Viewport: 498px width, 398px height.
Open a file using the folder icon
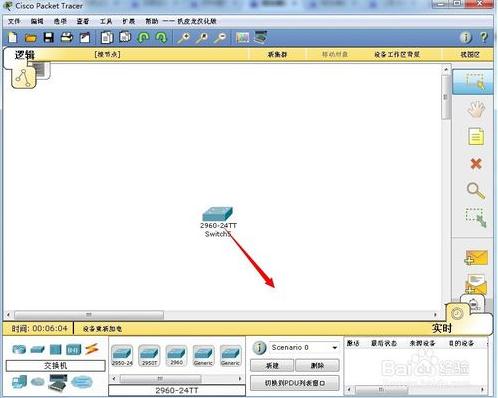point(30,38)
